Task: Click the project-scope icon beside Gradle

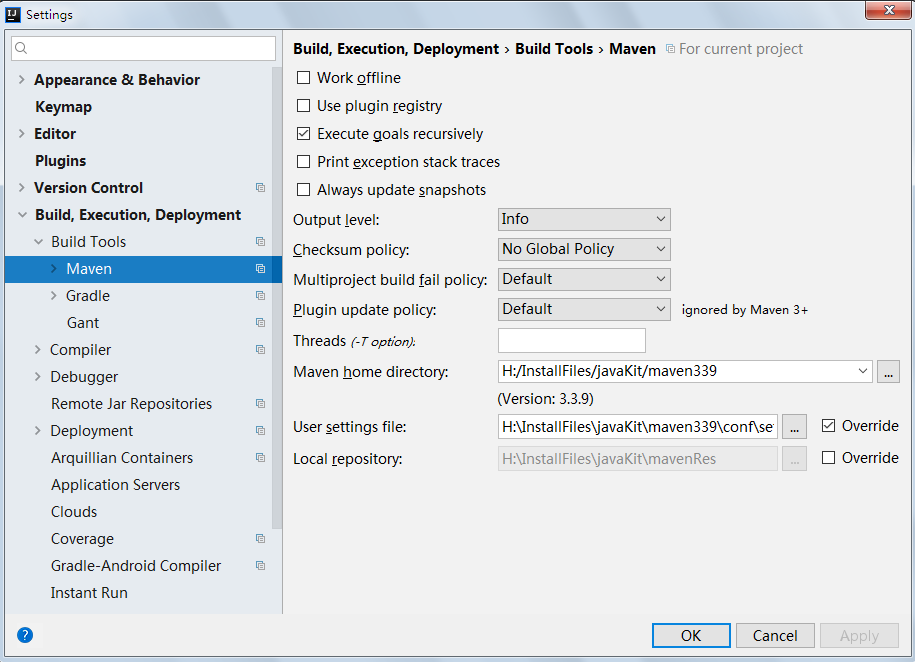Action: pos(260,296)
